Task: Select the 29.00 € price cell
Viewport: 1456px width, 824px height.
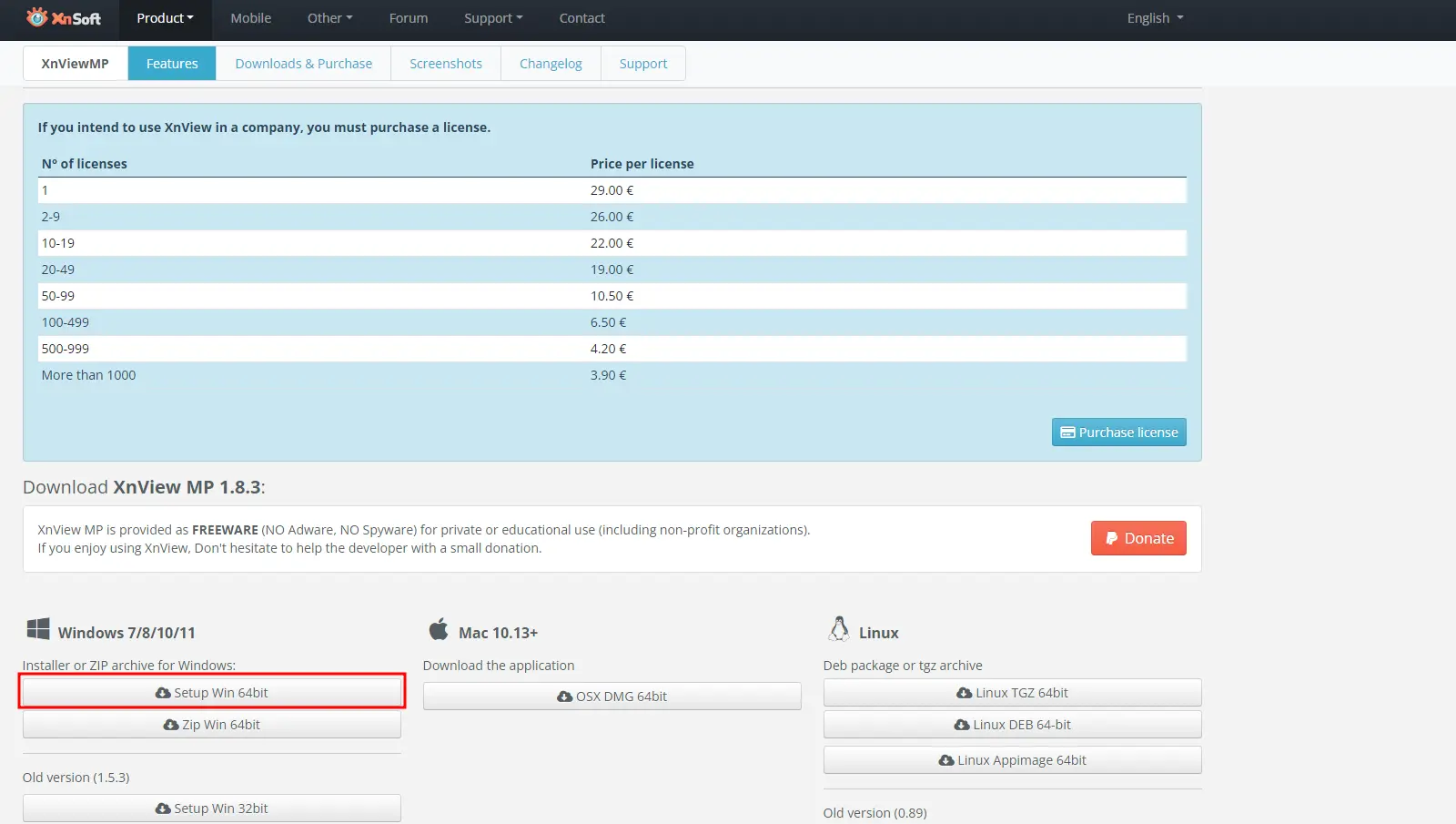Action: [612, 190]
